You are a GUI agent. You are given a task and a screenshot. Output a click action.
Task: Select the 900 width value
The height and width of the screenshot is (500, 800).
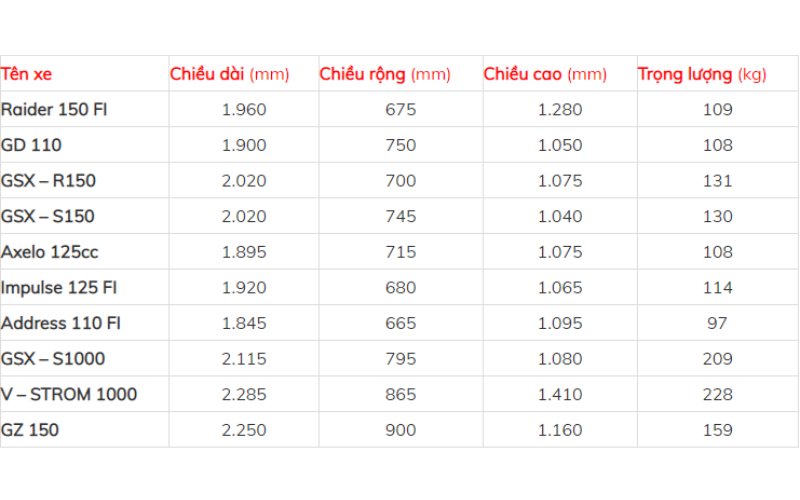coord(400,430)
